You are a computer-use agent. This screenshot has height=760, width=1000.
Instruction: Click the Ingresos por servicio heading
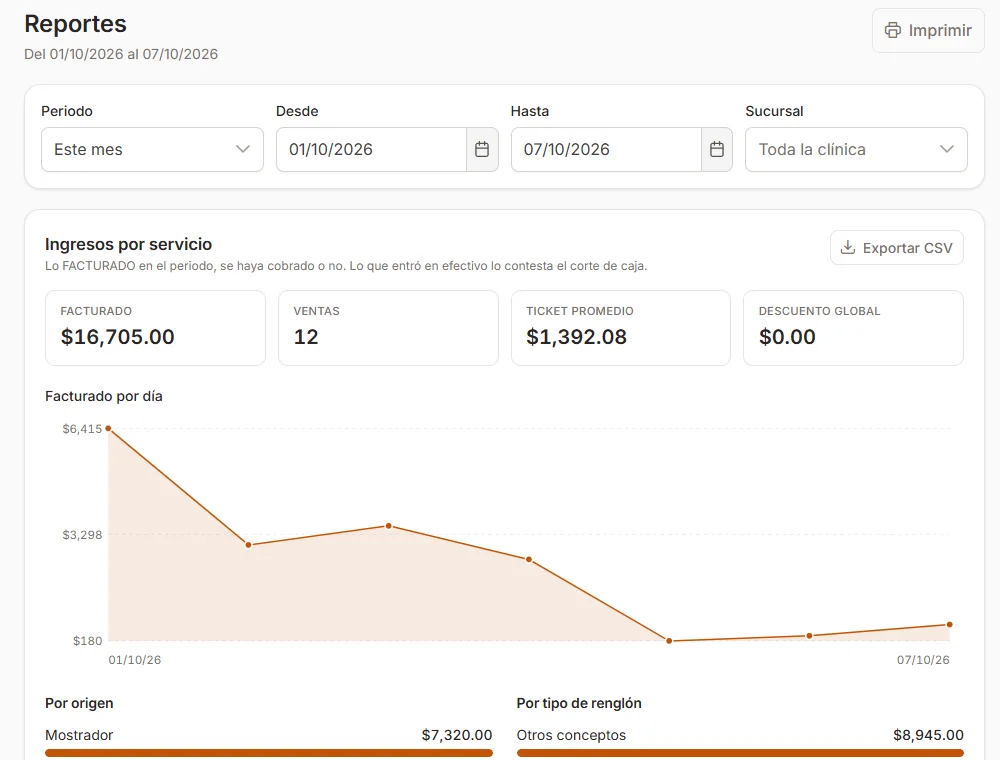pos(128,244)
